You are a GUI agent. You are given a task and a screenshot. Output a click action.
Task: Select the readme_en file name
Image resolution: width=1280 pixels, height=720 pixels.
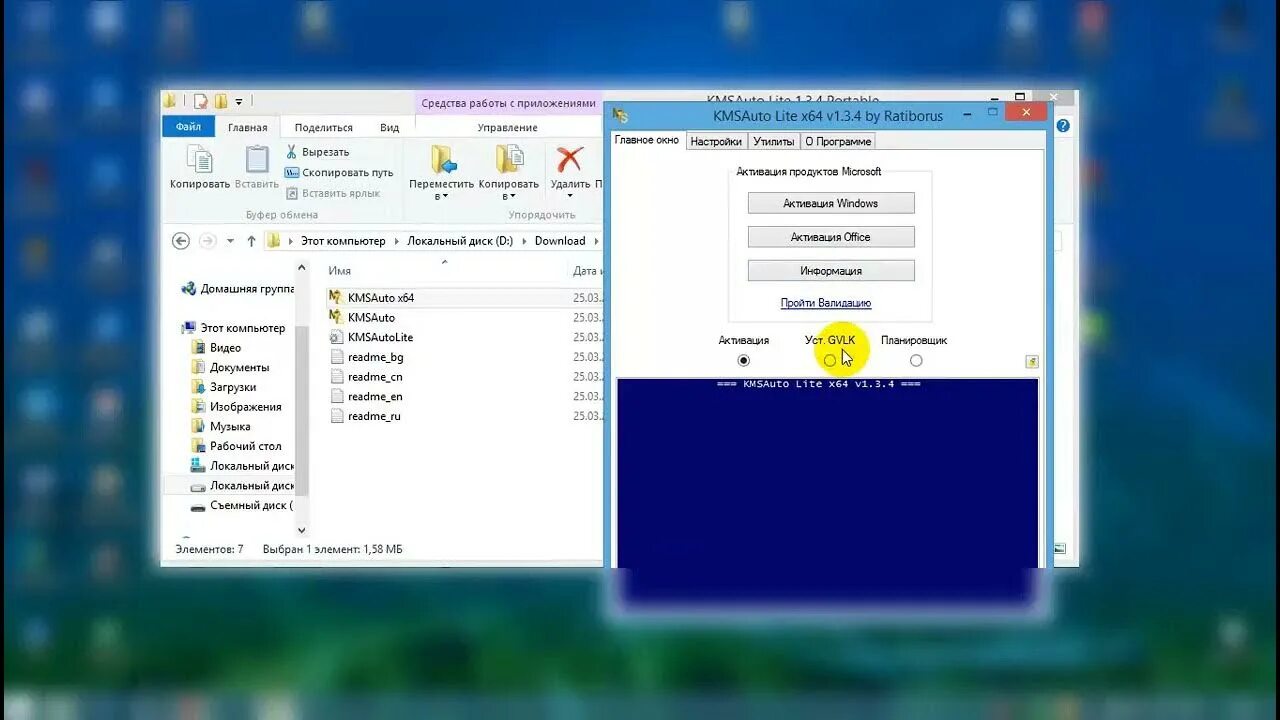375,396
